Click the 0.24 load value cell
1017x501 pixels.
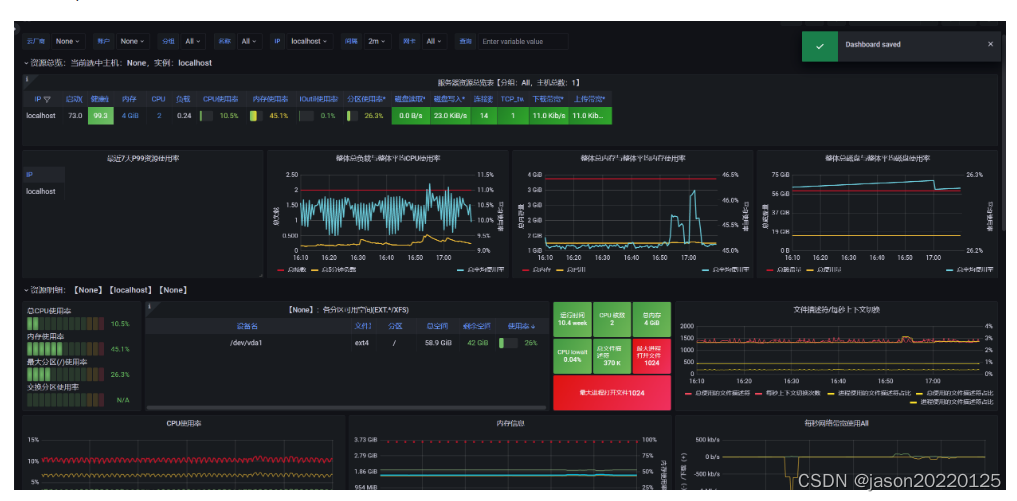(x=184, y=116)
